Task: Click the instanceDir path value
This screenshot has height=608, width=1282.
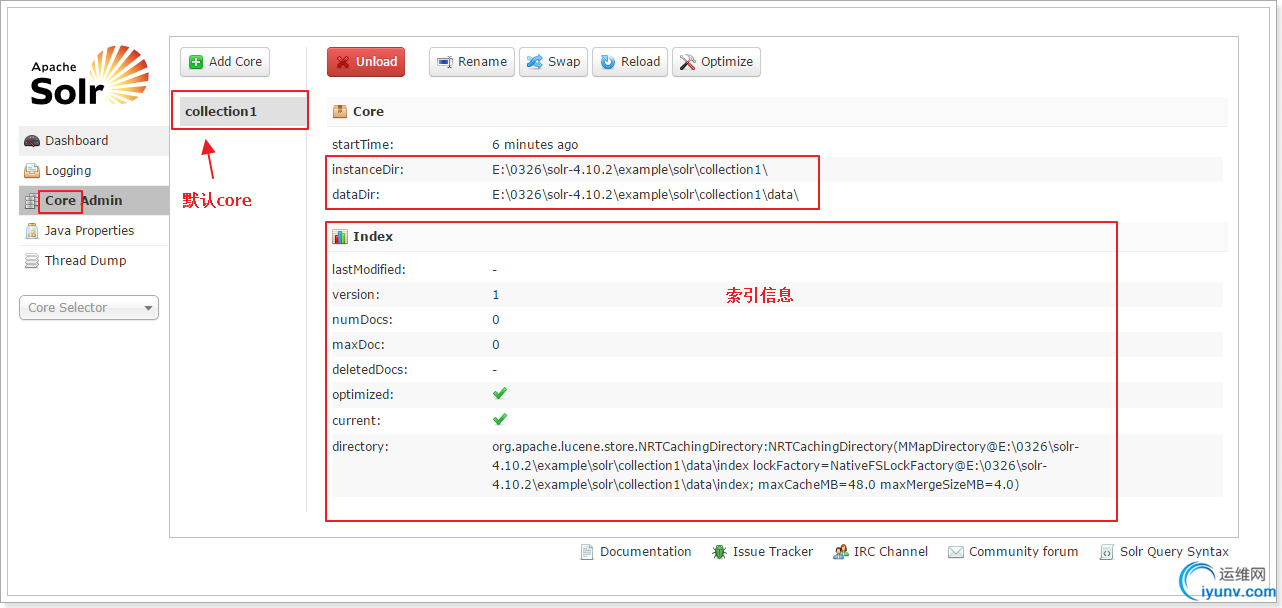Action: 630,170
